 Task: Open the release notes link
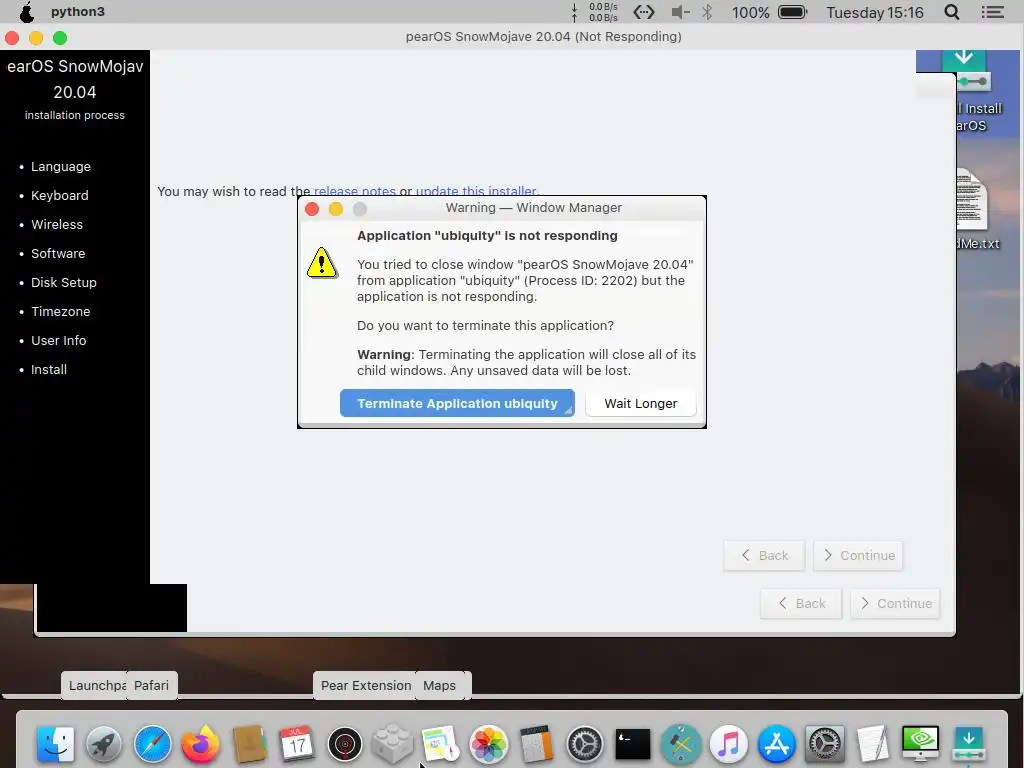point(355,191)
